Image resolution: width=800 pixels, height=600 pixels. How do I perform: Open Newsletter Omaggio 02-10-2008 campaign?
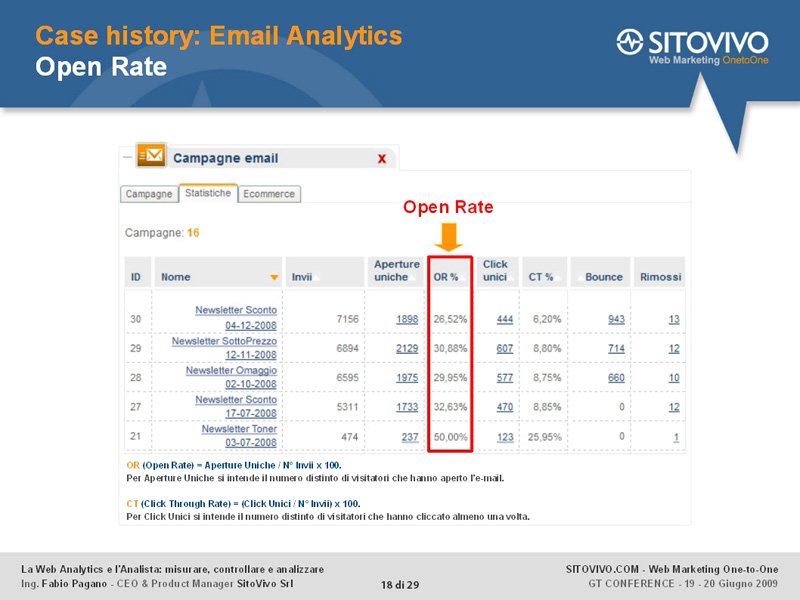click(x=231, y=377)
